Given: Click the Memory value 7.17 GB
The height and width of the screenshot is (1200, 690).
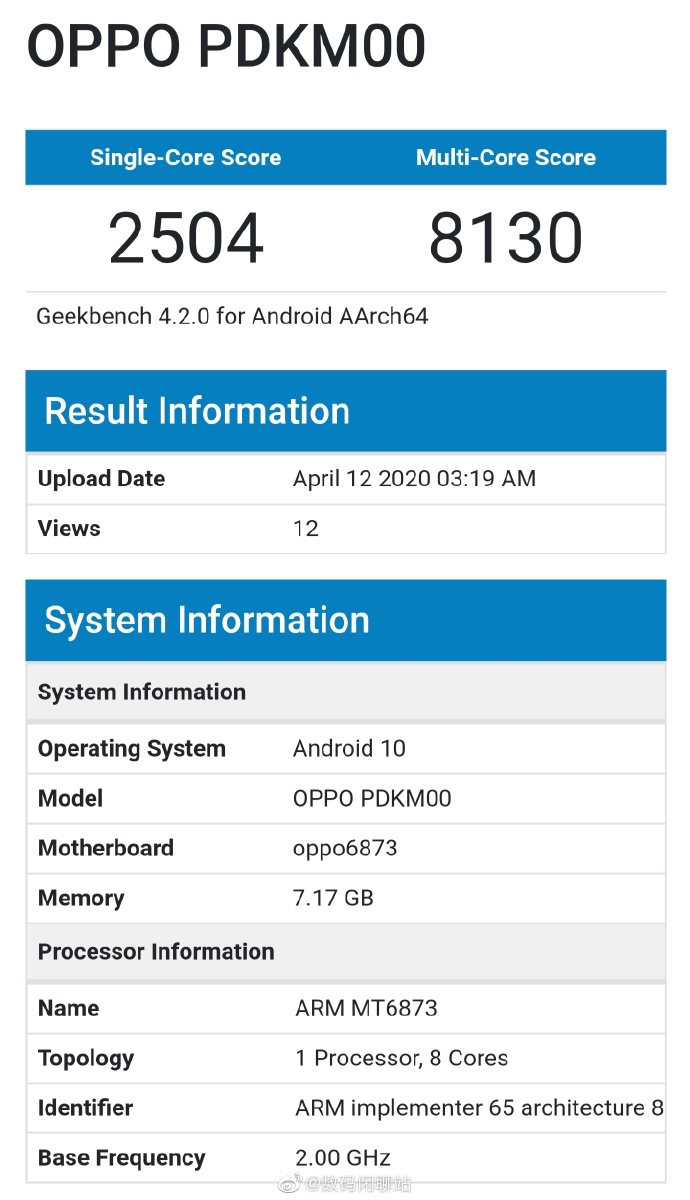Looking at the screenshot, I should coord(334,898).
